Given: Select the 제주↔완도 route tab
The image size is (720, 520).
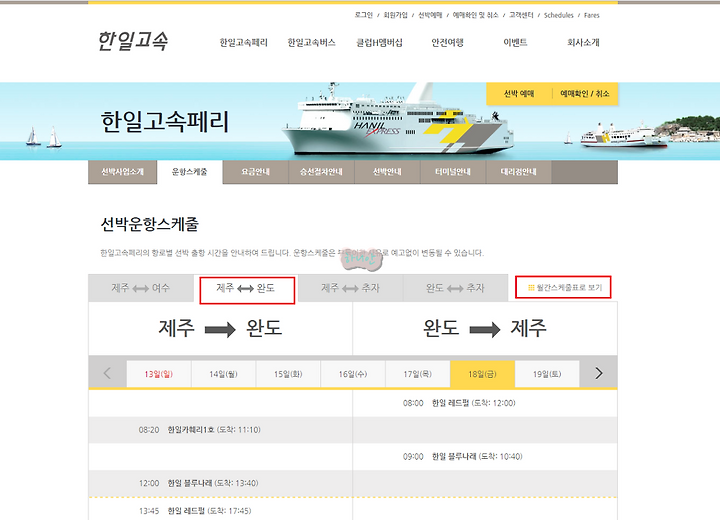Looking at the screenshot, I should pos(246,288).
